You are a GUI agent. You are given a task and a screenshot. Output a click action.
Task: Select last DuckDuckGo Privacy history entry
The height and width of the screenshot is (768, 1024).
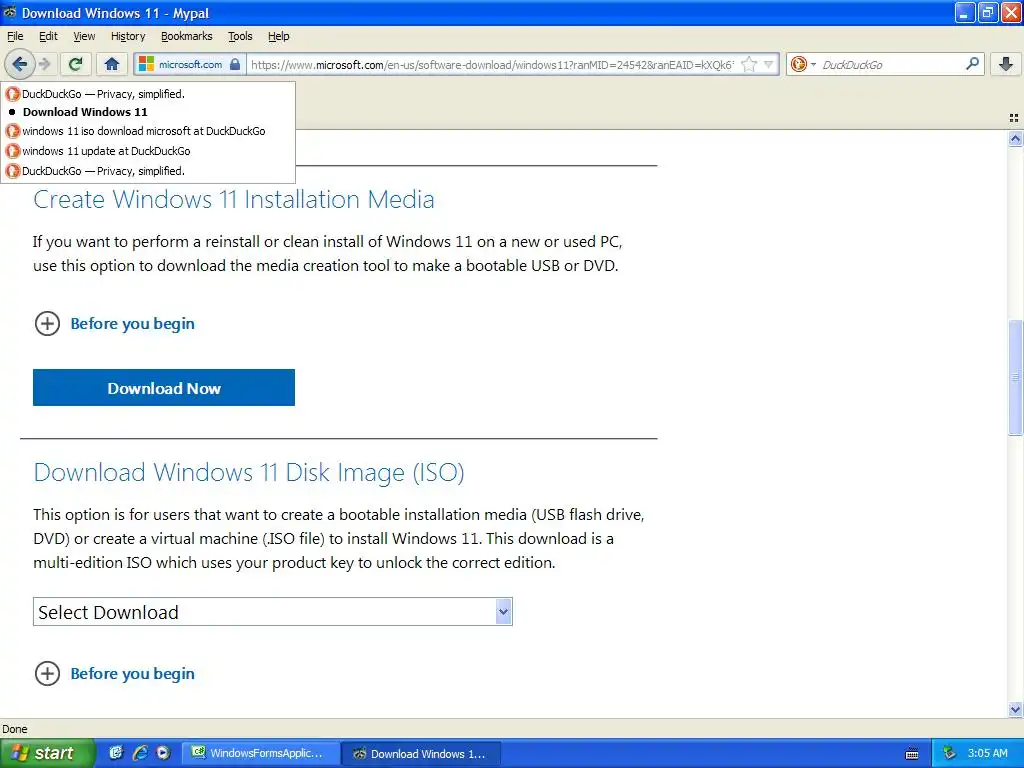[148, 171]
